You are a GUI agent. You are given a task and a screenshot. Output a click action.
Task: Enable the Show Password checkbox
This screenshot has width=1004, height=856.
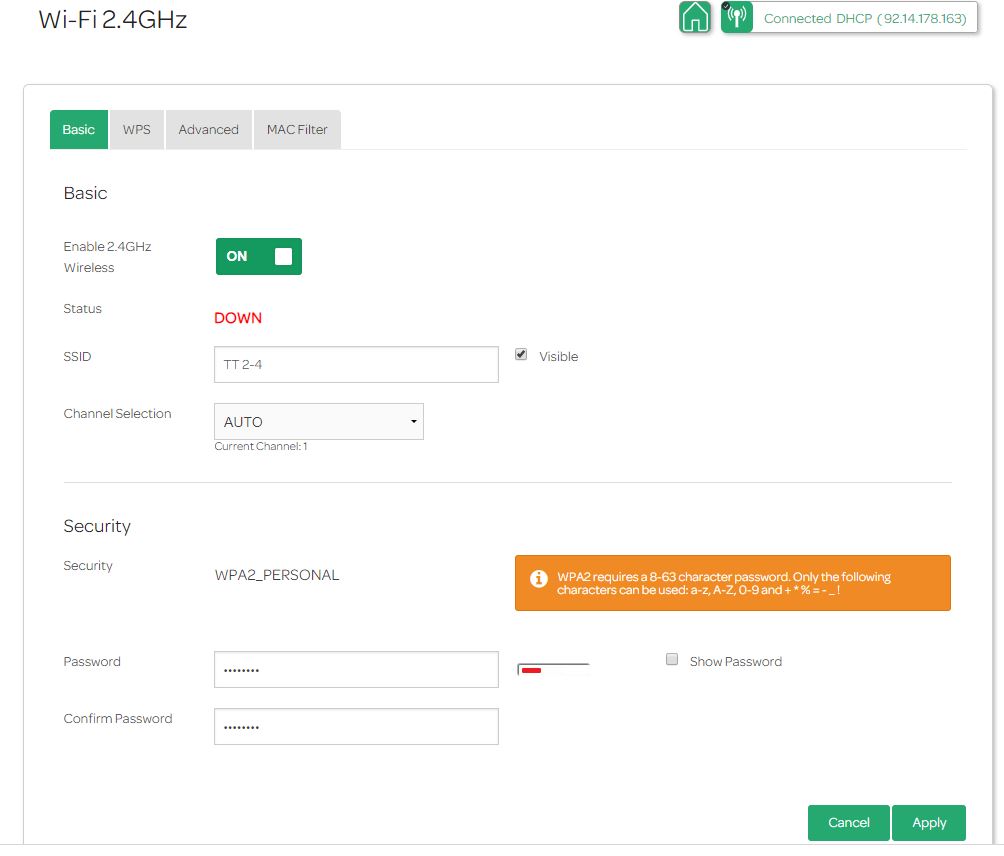click(x=672, y=660)
